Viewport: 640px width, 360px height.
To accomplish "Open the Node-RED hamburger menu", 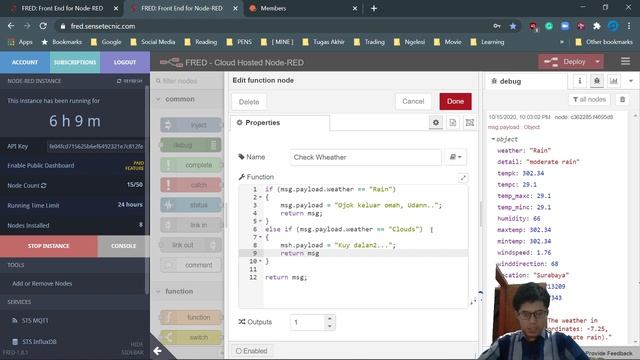I will tap(625, 62).
